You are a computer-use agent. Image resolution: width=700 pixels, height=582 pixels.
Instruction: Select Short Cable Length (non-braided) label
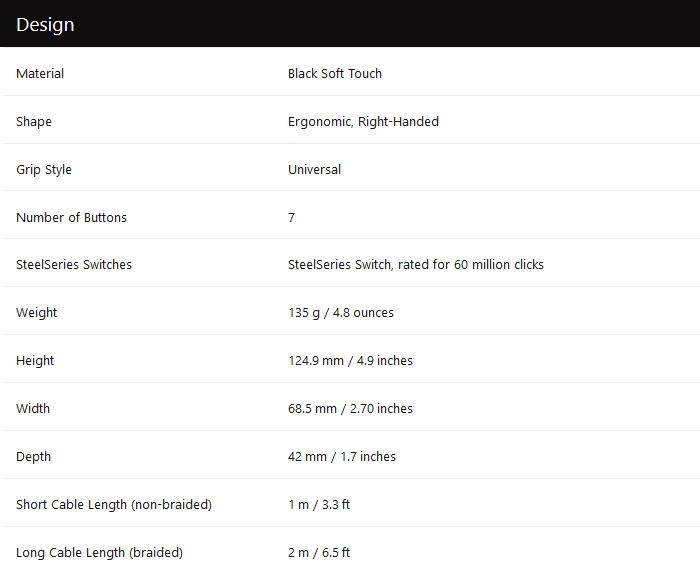point(114,505)
